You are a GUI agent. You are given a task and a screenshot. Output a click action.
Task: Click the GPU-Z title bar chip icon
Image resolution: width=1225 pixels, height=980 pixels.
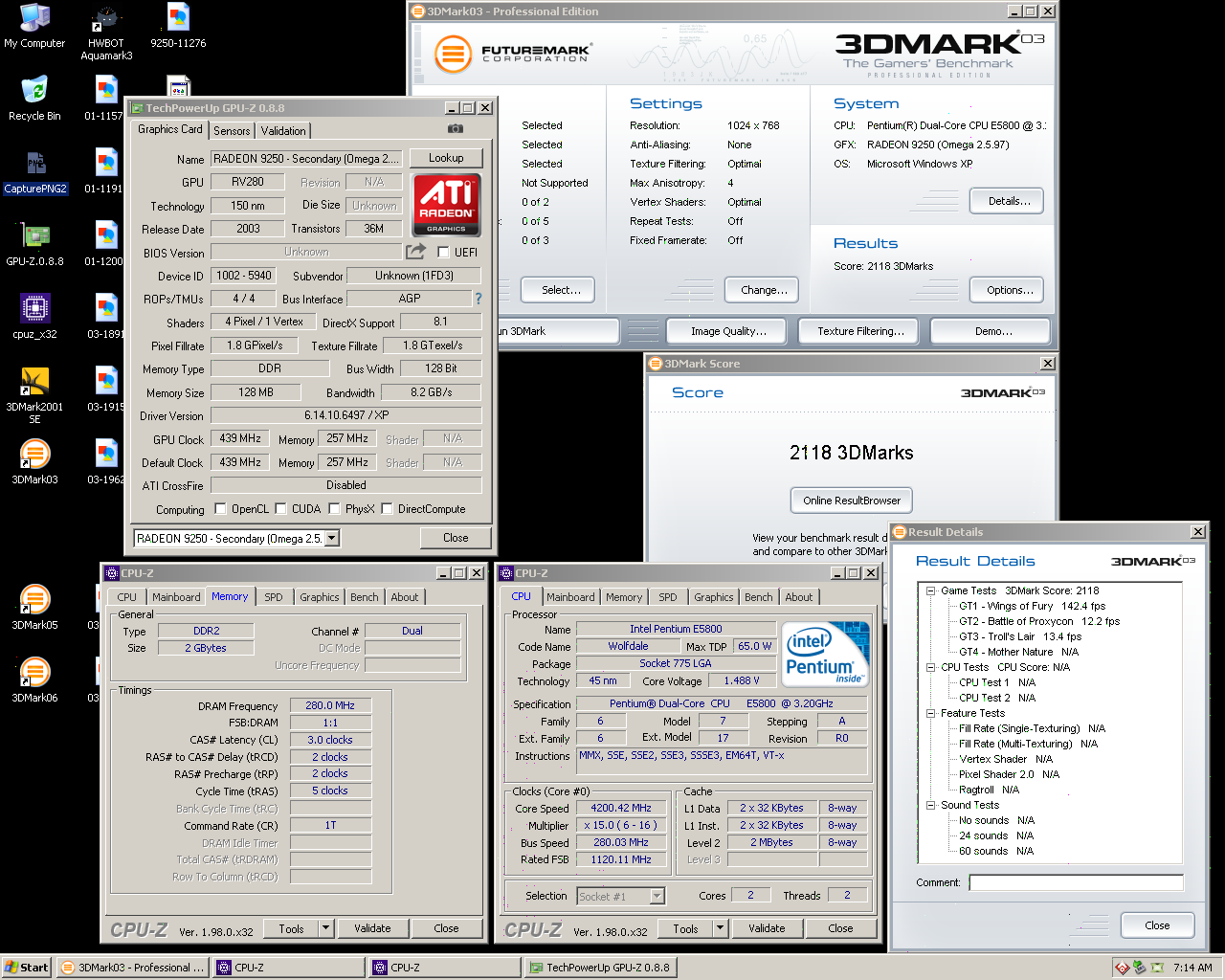click(137, 108)
